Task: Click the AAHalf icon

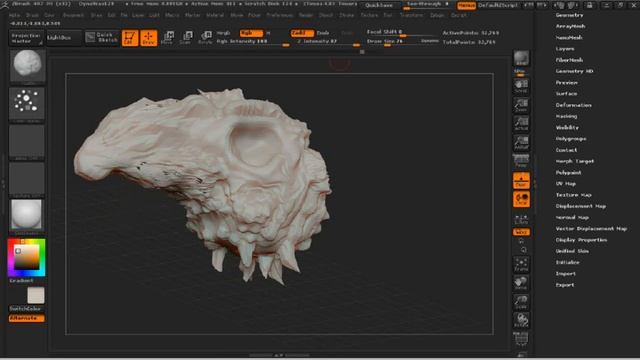Action: click(x=521, y=142)
